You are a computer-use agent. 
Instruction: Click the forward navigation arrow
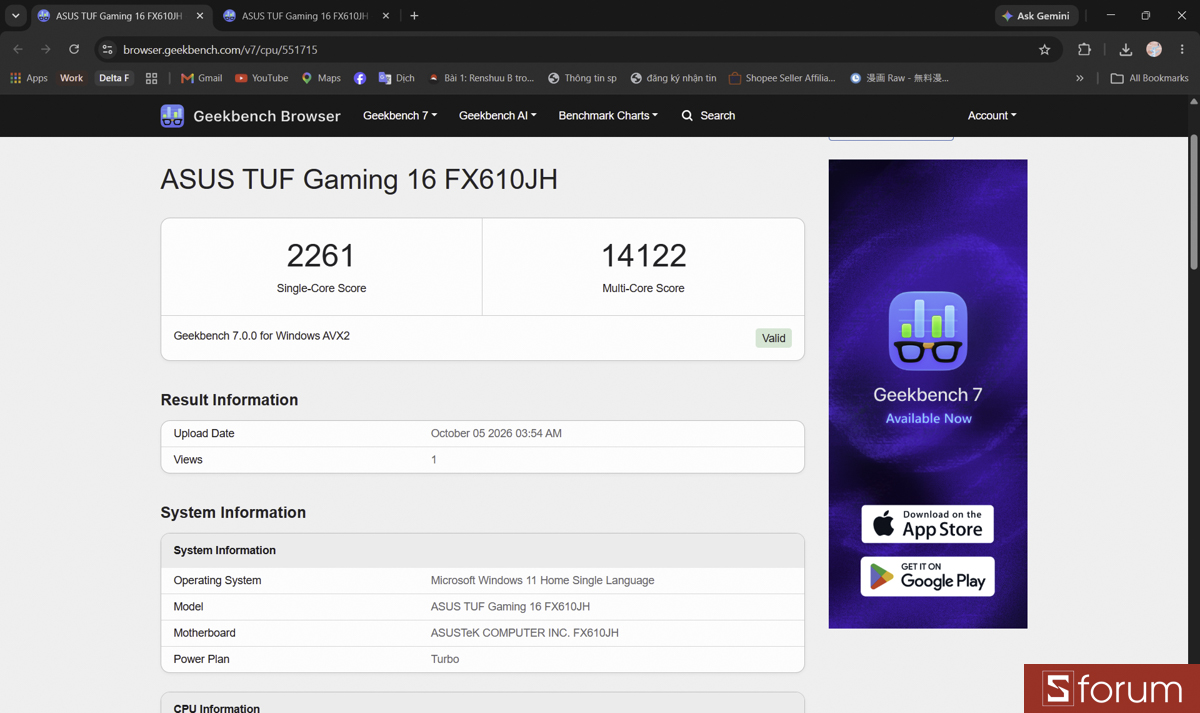[46, 49]
